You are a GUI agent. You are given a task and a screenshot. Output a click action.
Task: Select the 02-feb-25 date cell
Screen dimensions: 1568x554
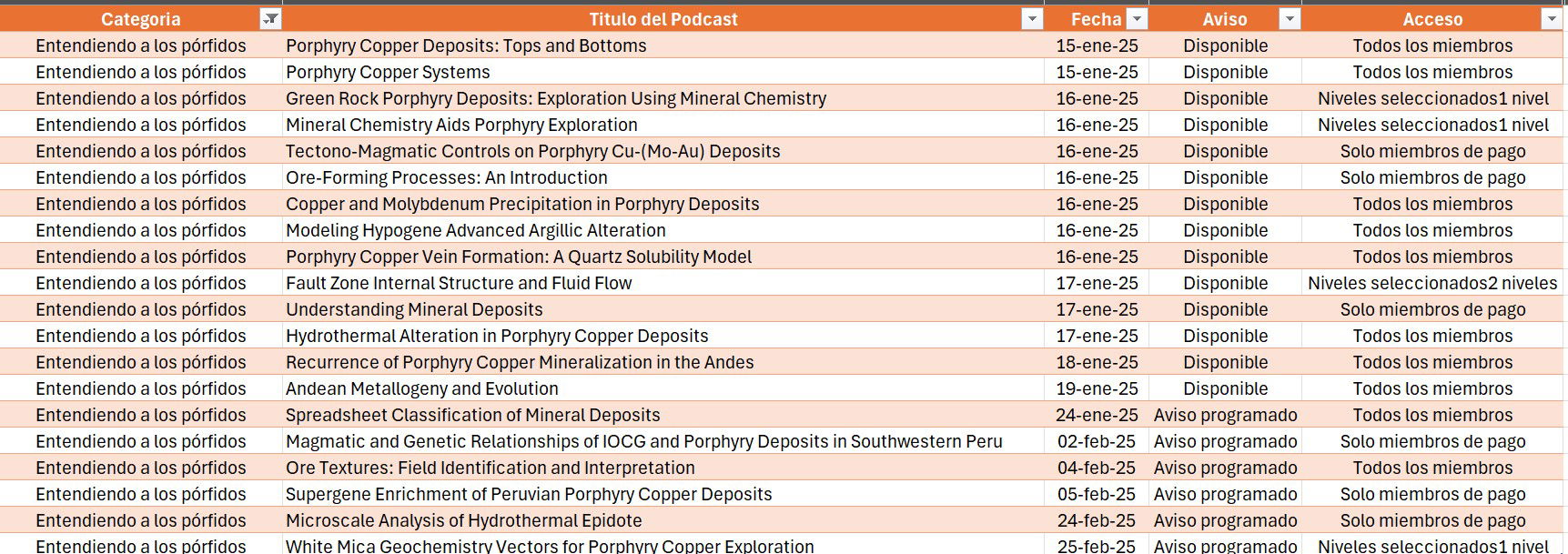click(1097, 441)
